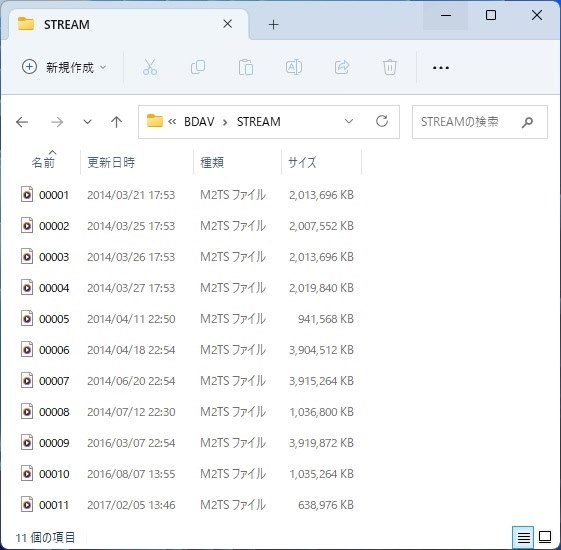Expand the recent locations chevron

click(x=87, y=122)
